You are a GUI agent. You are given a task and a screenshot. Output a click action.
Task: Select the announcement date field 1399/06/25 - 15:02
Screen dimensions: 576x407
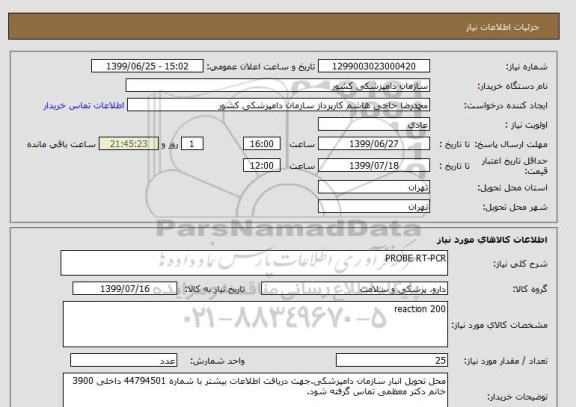click(x=147, y=66)
